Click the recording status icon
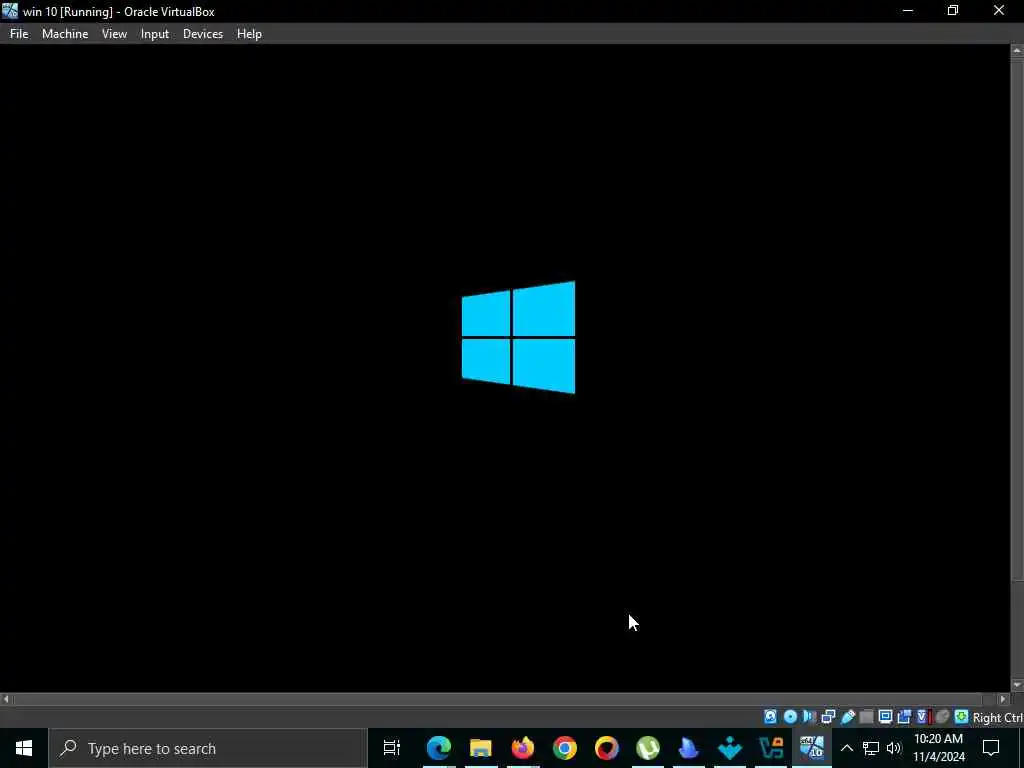Image resolution: width=1024 pixels, height=768 pixels. (x=904, y=717)
